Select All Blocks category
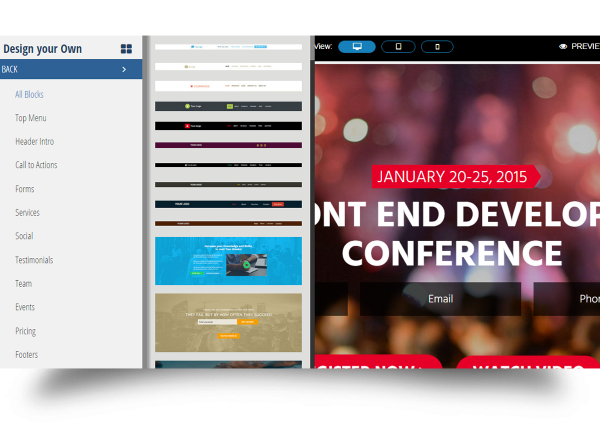Viewport: 600px width, 426px height. 29,95
